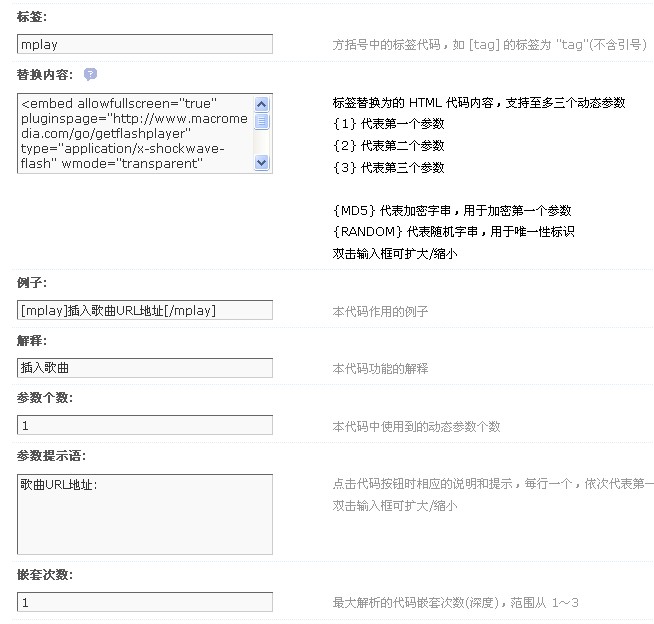
Task: Click the label 替换内容:
Action: tap(45, 75)
